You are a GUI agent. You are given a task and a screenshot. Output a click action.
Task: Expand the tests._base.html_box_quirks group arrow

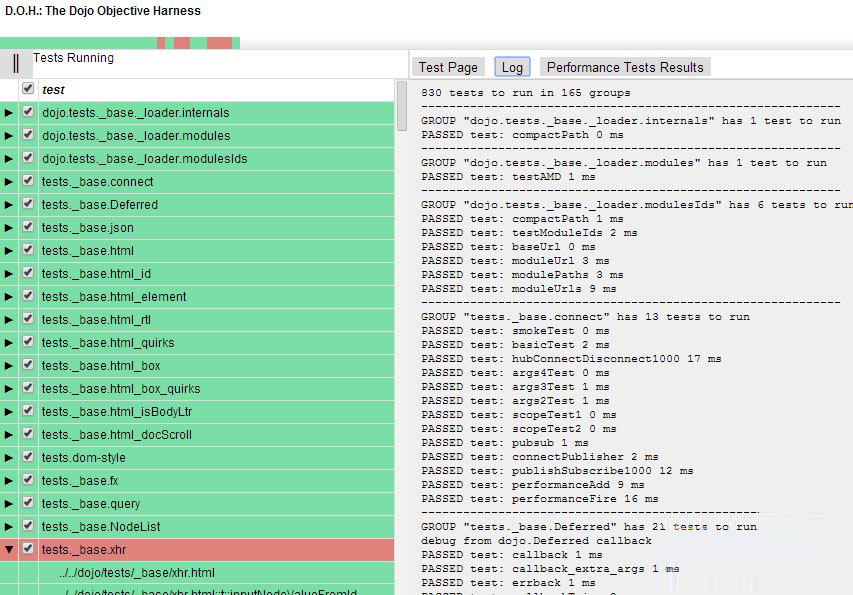click(x=9, y=389)
